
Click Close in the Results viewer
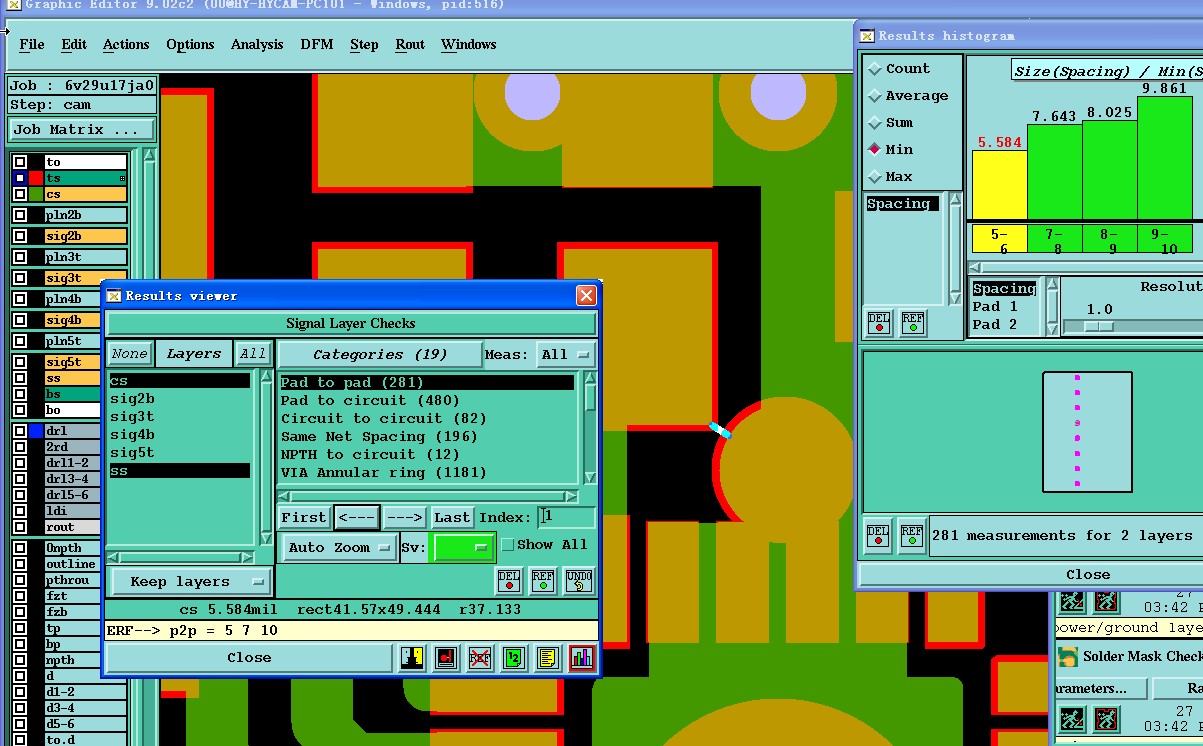coord(249,658)
